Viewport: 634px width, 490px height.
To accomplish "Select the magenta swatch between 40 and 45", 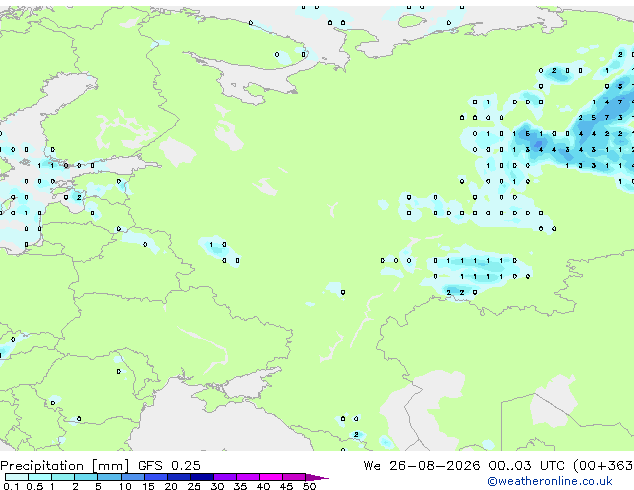I will coord(271,477).
